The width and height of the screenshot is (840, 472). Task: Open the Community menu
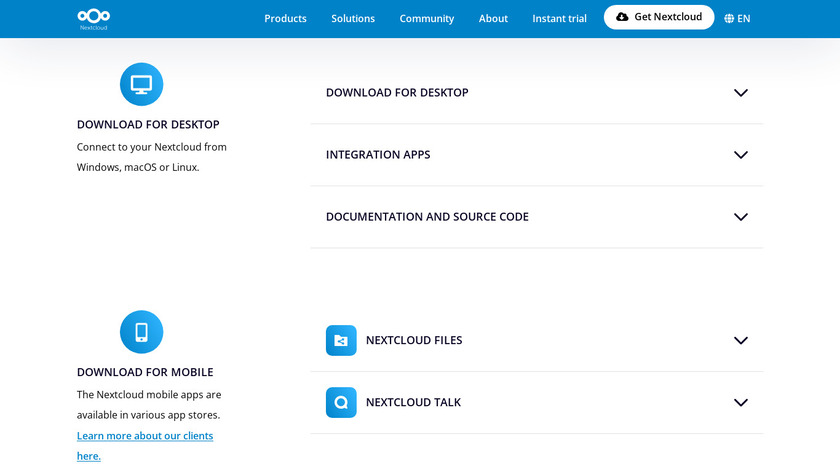click(x=426, y=19)
